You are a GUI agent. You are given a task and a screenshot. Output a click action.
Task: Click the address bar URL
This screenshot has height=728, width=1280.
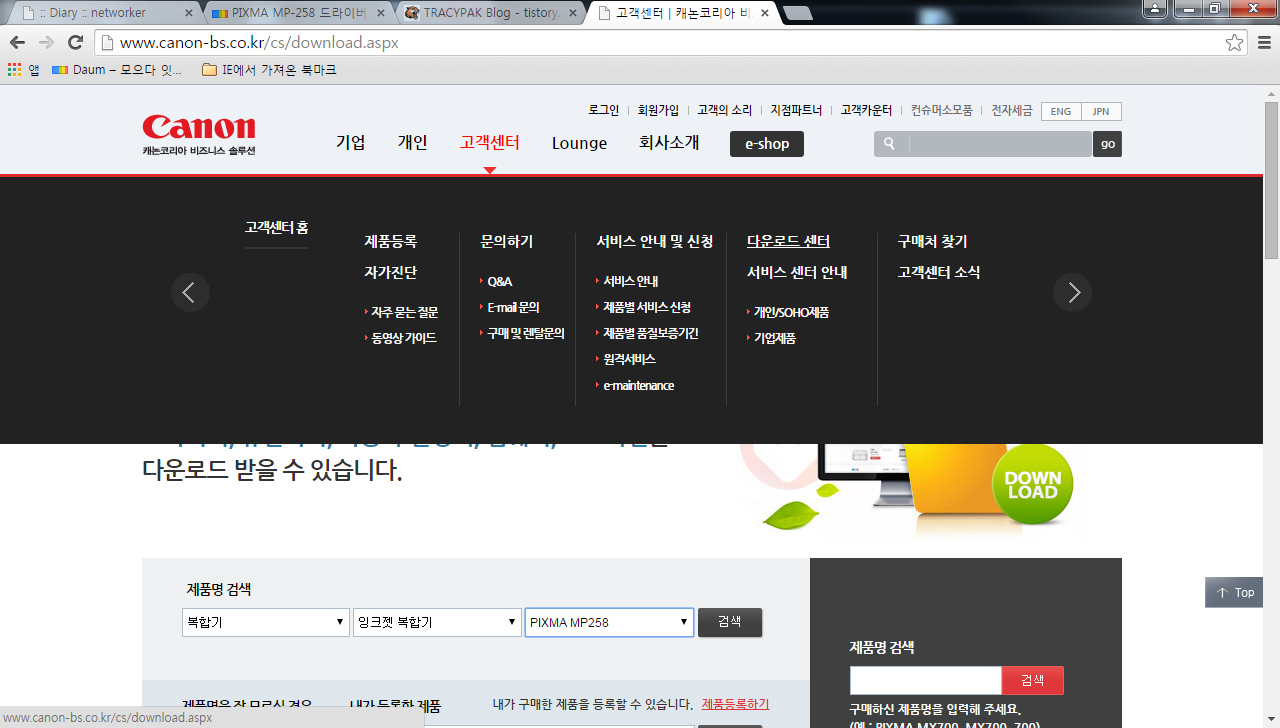tap(259, 43)
